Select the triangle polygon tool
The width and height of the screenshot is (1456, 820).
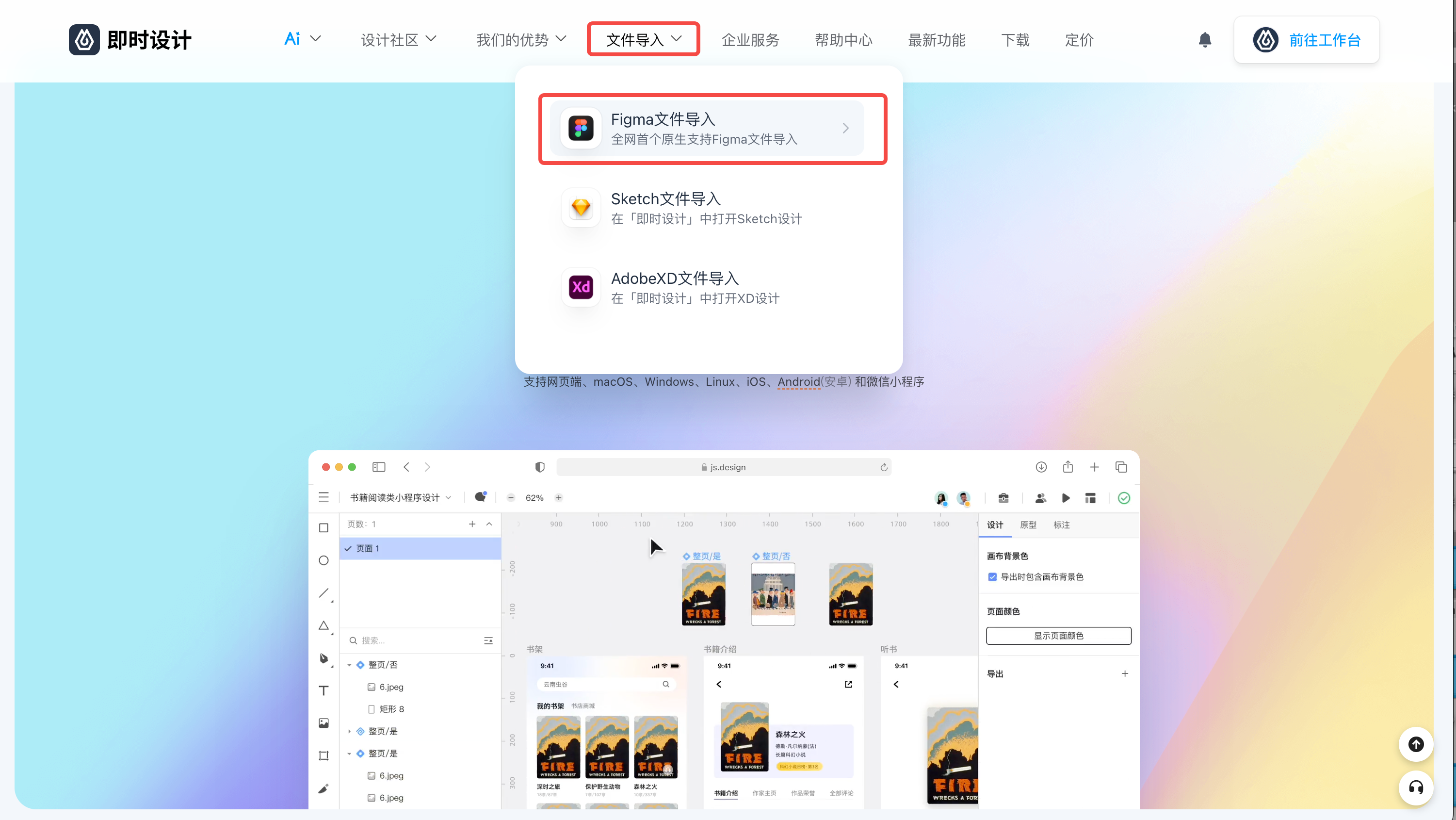coord(324,625)
